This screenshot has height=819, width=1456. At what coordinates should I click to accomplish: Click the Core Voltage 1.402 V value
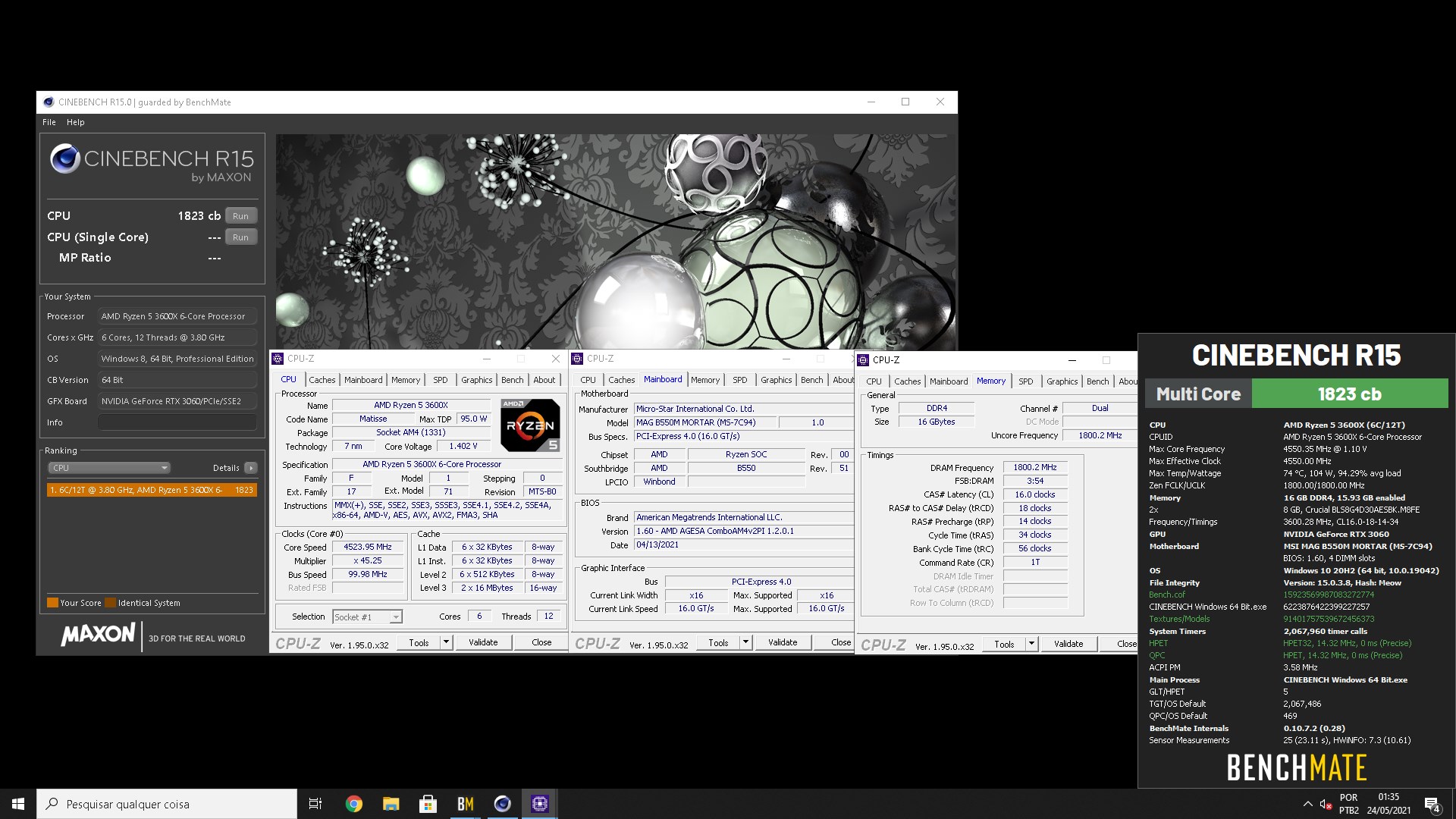pos(463,447)
